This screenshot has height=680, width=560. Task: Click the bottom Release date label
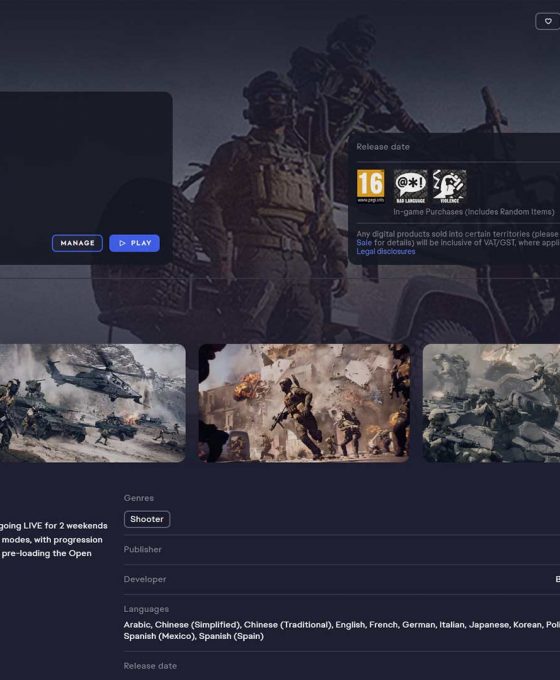coord(150,666)
